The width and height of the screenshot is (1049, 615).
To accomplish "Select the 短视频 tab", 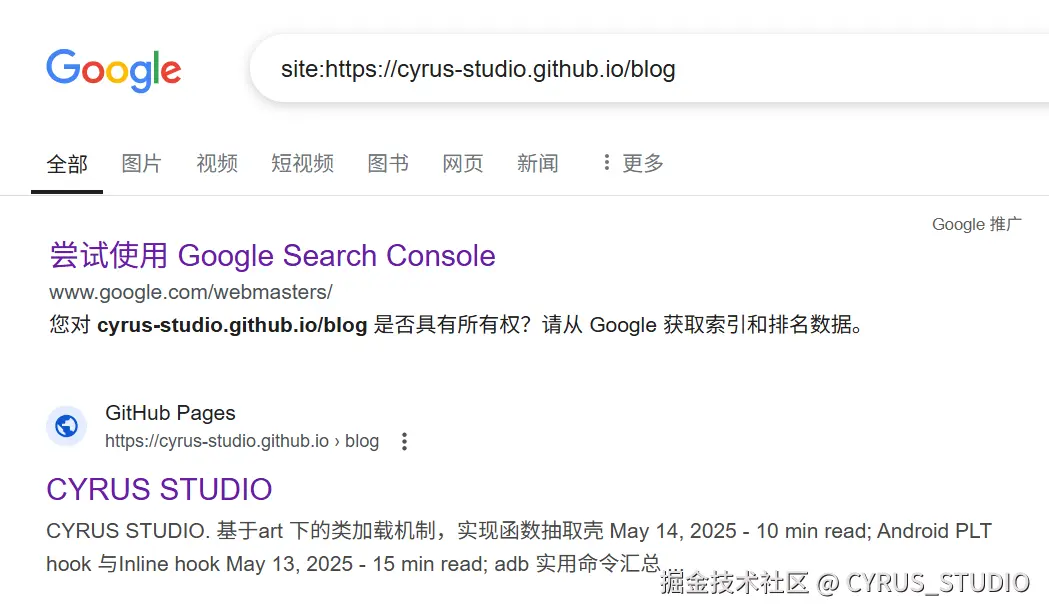I will coord(302,163).
